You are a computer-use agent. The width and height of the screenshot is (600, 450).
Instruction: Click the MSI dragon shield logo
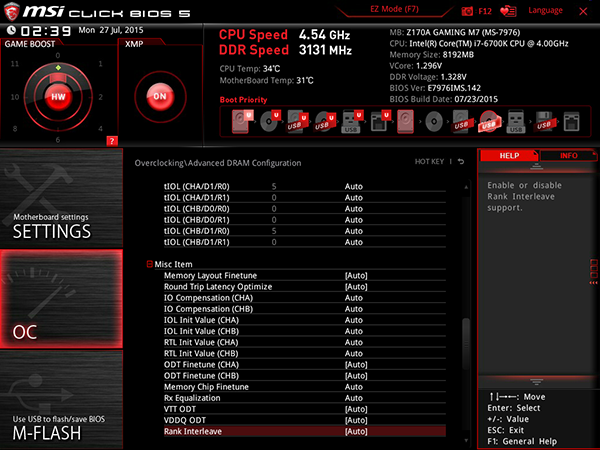click(x=11, y=11)
